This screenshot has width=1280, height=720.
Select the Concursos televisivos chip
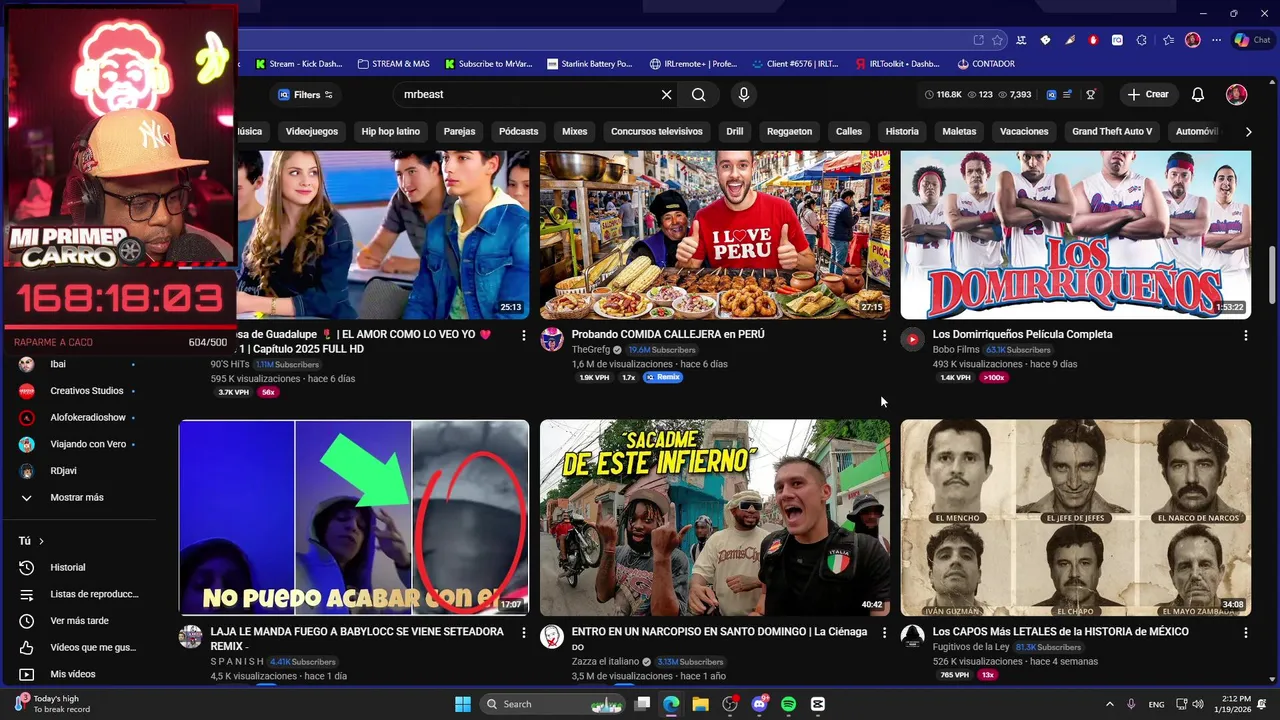click(x=657, y=132)
